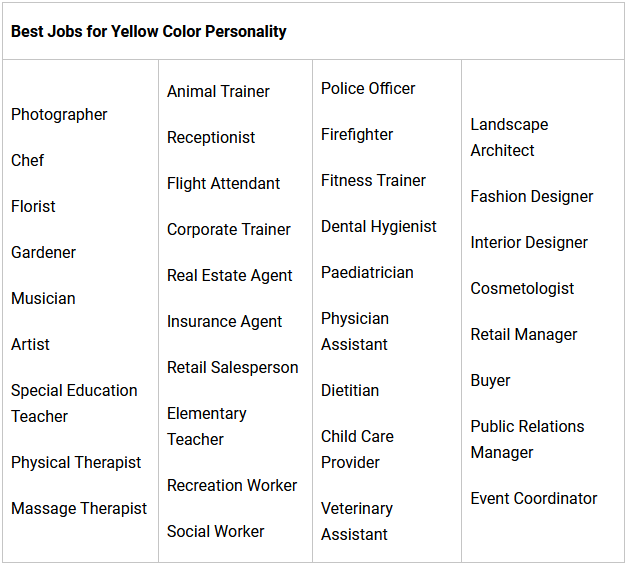Click the Retail Salesperson entry
Screen dimensions: 627x566
[232, 368]
